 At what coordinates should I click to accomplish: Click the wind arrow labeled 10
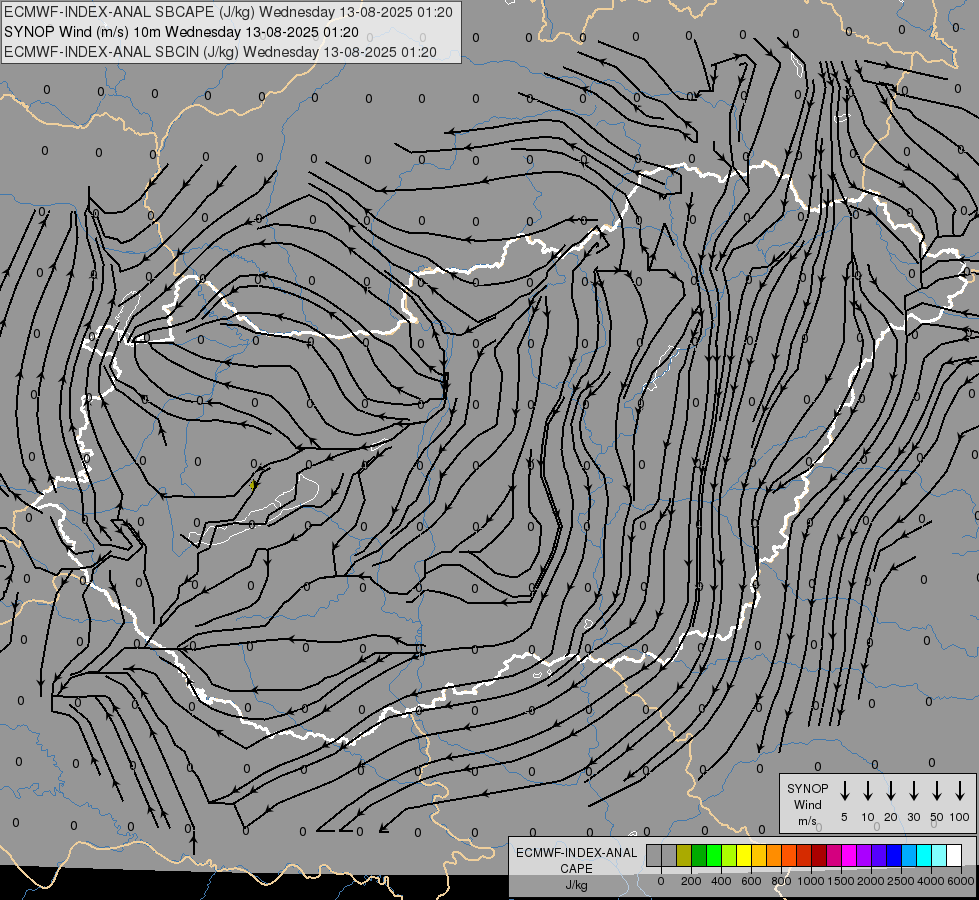point(867,791)
